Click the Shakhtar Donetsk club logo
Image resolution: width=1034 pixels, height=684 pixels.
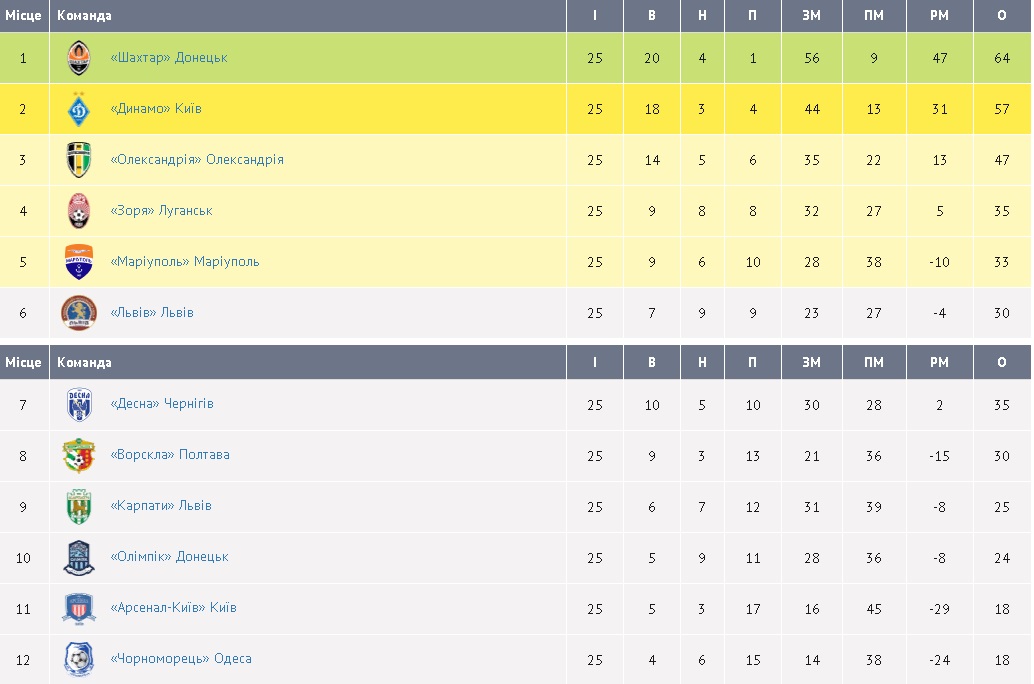tap(79, 58)
